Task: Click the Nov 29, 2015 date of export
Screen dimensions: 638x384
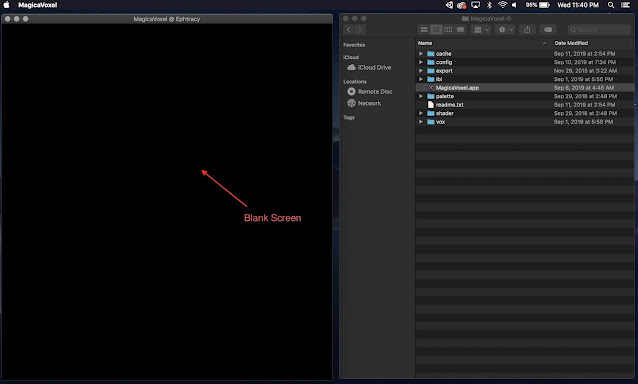Action: 585,71
